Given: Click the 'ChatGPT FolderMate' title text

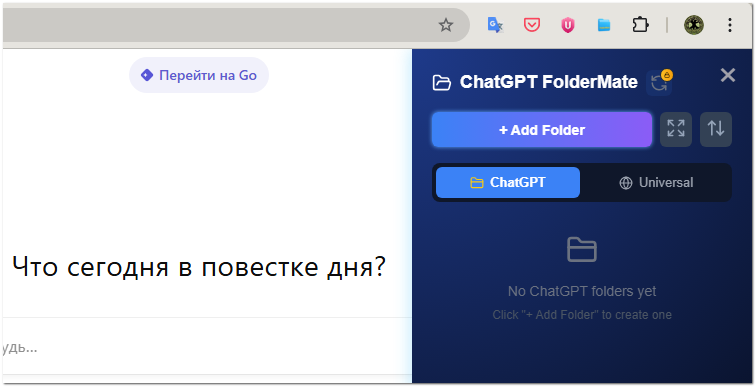Looking at the screenshot, I should pyautogui.click(x=549, y=82).
